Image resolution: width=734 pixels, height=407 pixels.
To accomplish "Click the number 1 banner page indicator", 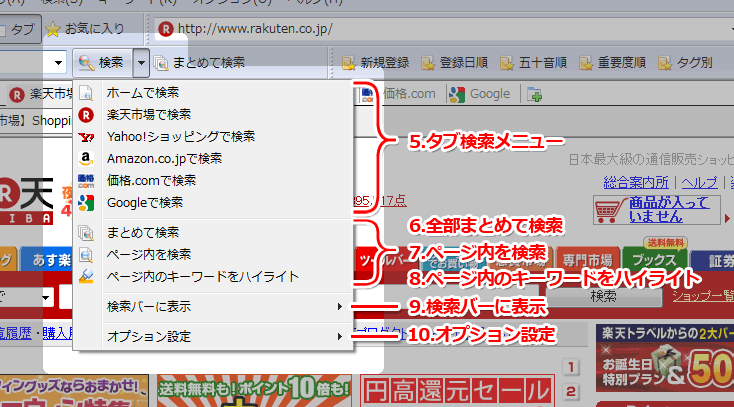I will tap(571, 368).
